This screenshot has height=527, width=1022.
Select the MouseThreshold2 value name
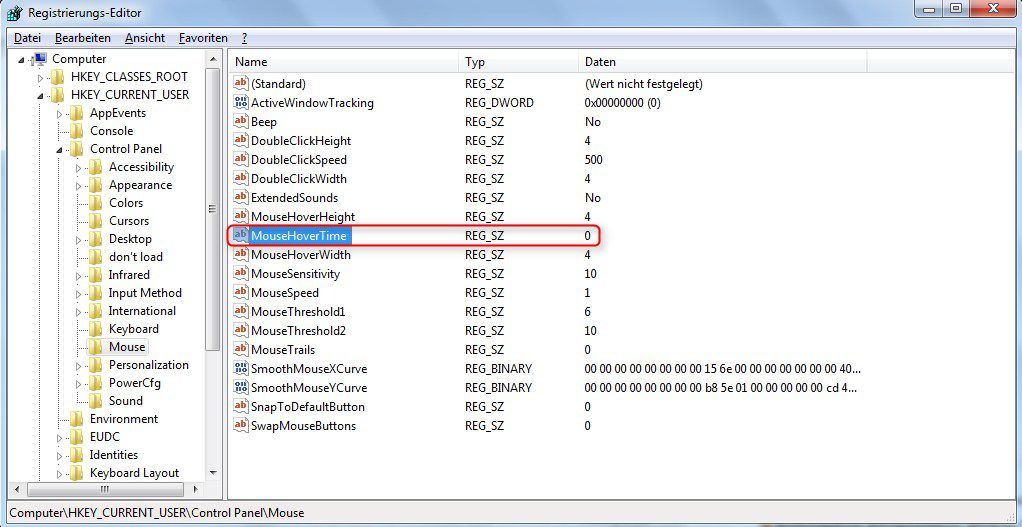(x=298, y=331)
